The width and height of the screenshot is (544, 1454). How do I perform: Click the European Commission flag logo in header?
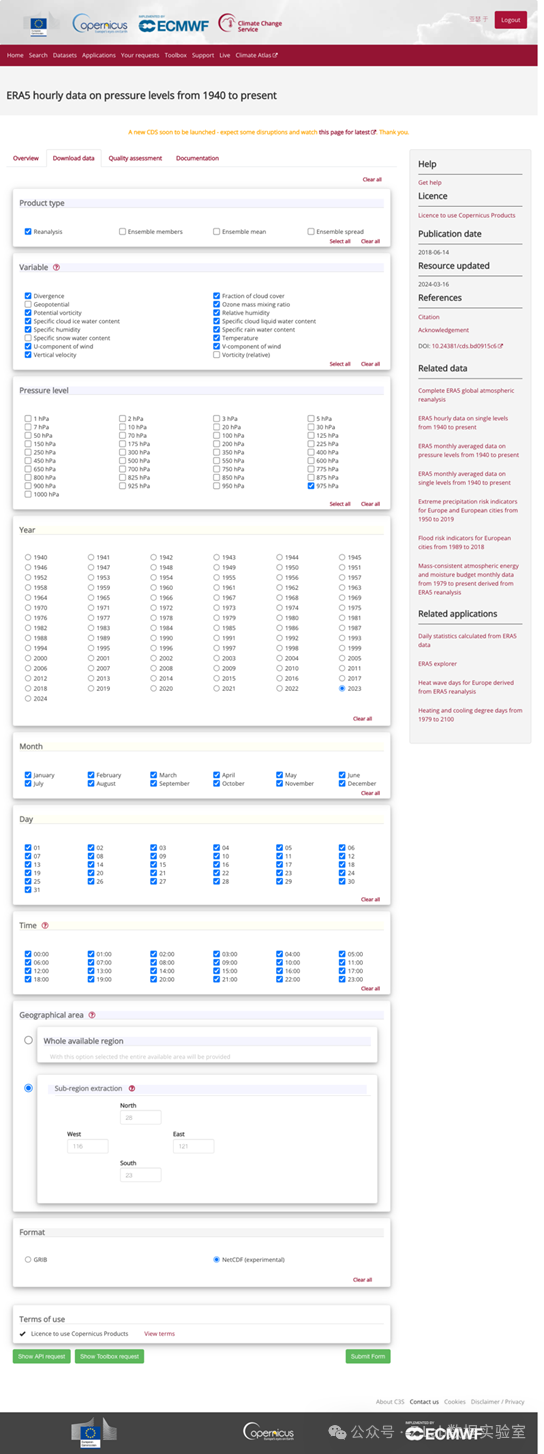[x=40, y=22]
